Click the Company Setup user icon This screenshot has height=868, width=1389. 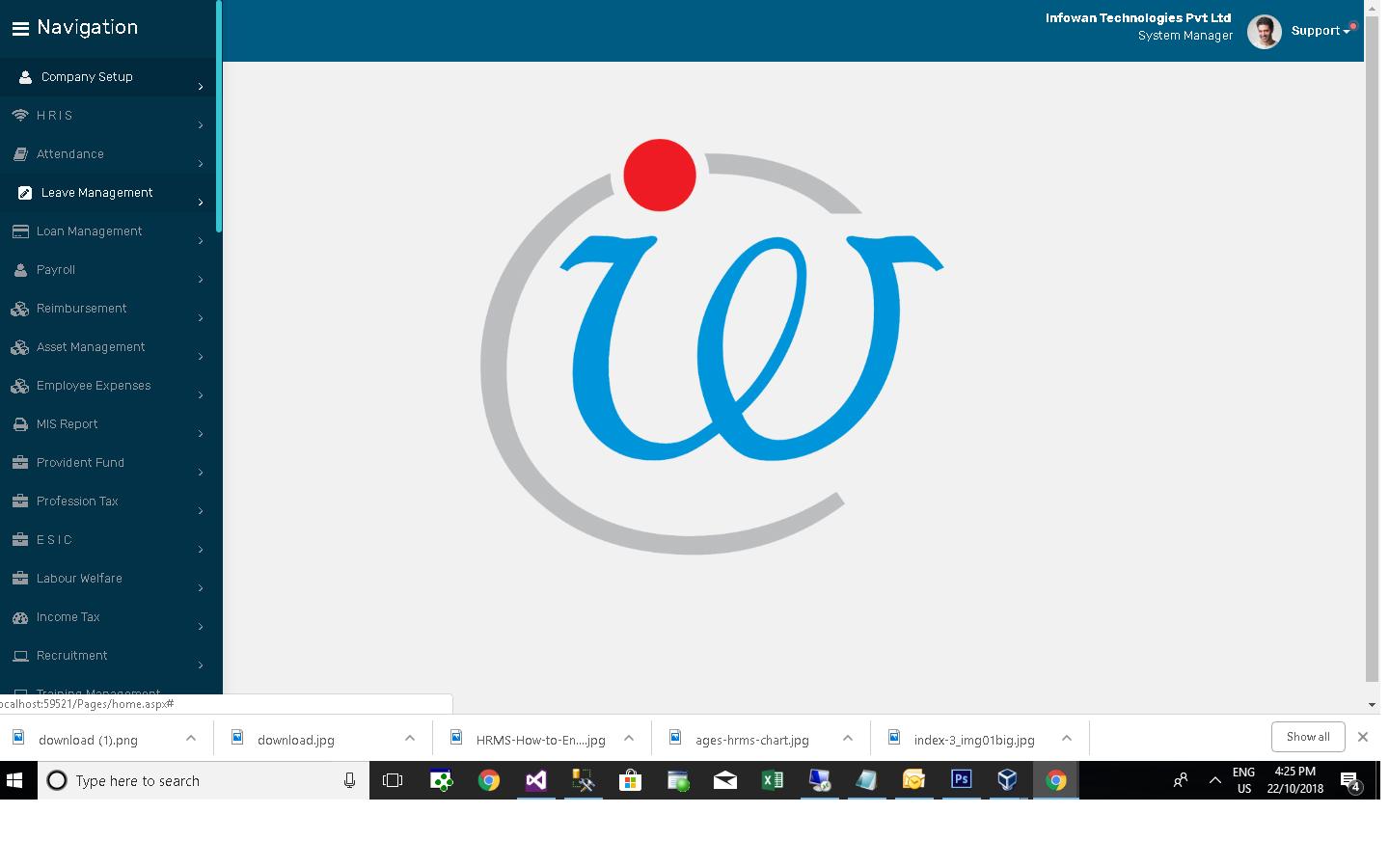[25, 77]
